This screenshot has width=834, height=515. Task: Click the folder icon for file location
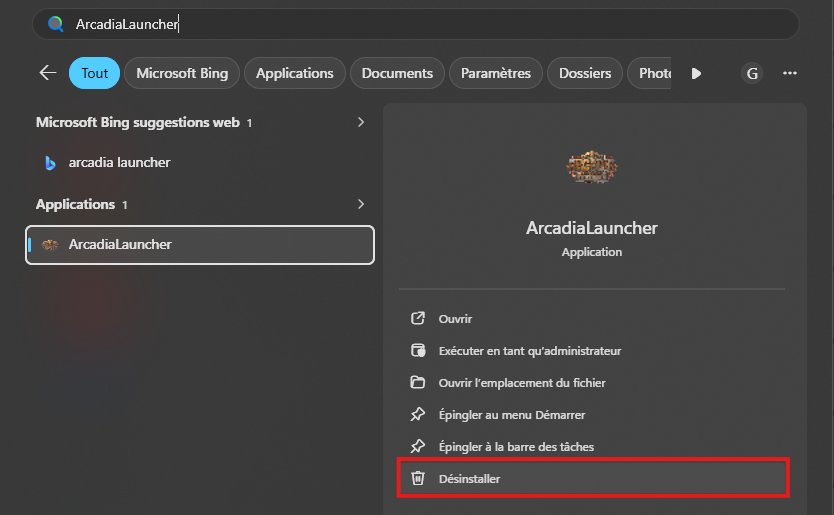tap(418, 382)
